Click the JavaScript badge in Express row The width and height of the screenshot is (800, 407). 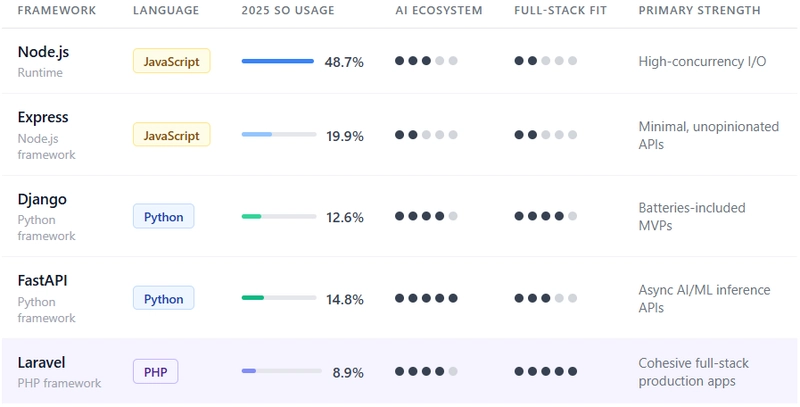[172, 135]
